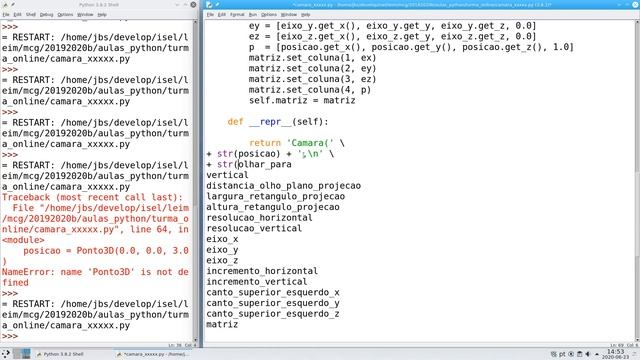Click 'canto_superior_esquerdo_z' line
The width and height of the screenshot is (640, 360).
[273, 313]
